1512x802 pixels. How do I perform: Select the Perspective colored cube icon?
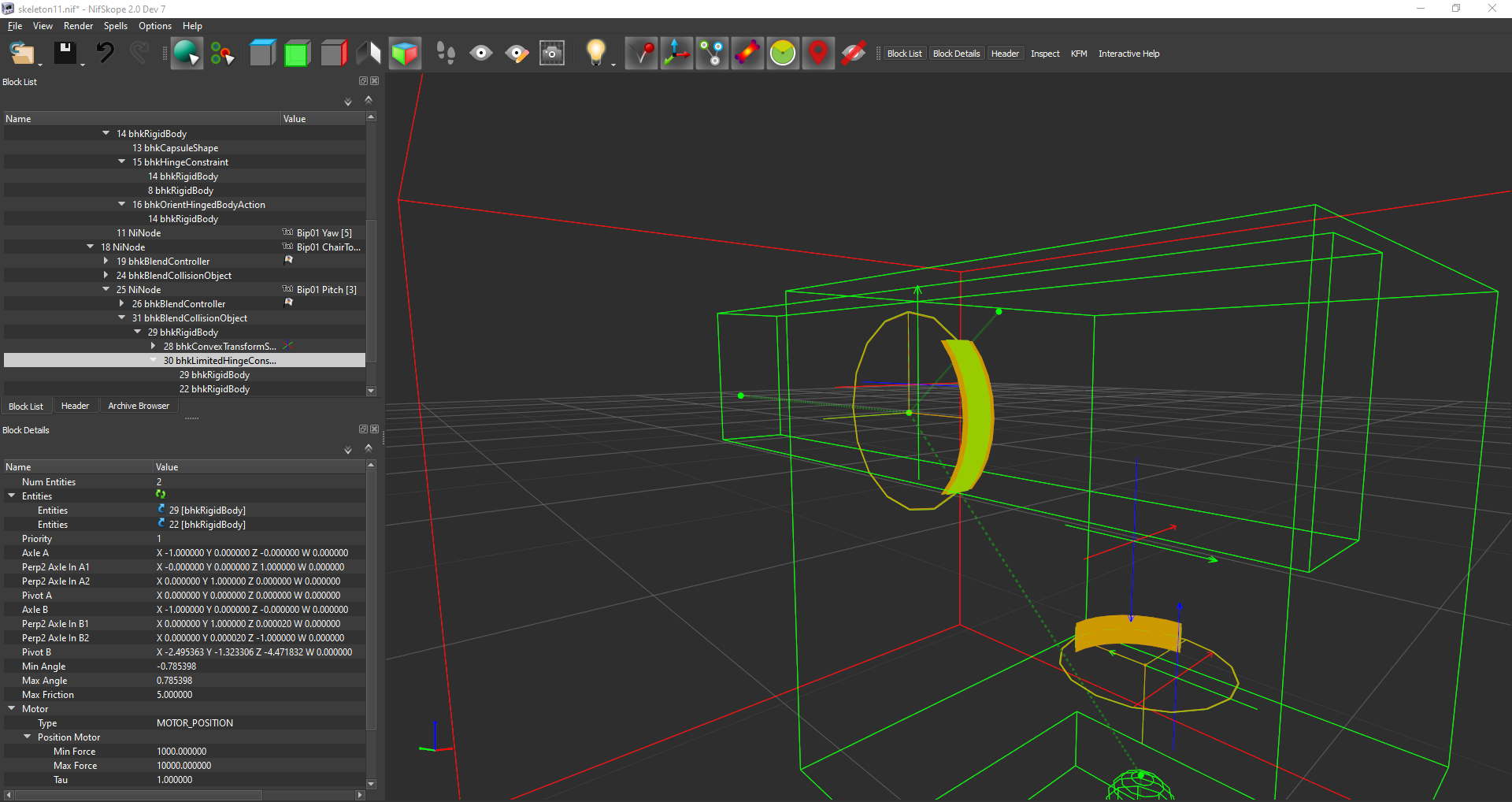(x=405, y=54)
